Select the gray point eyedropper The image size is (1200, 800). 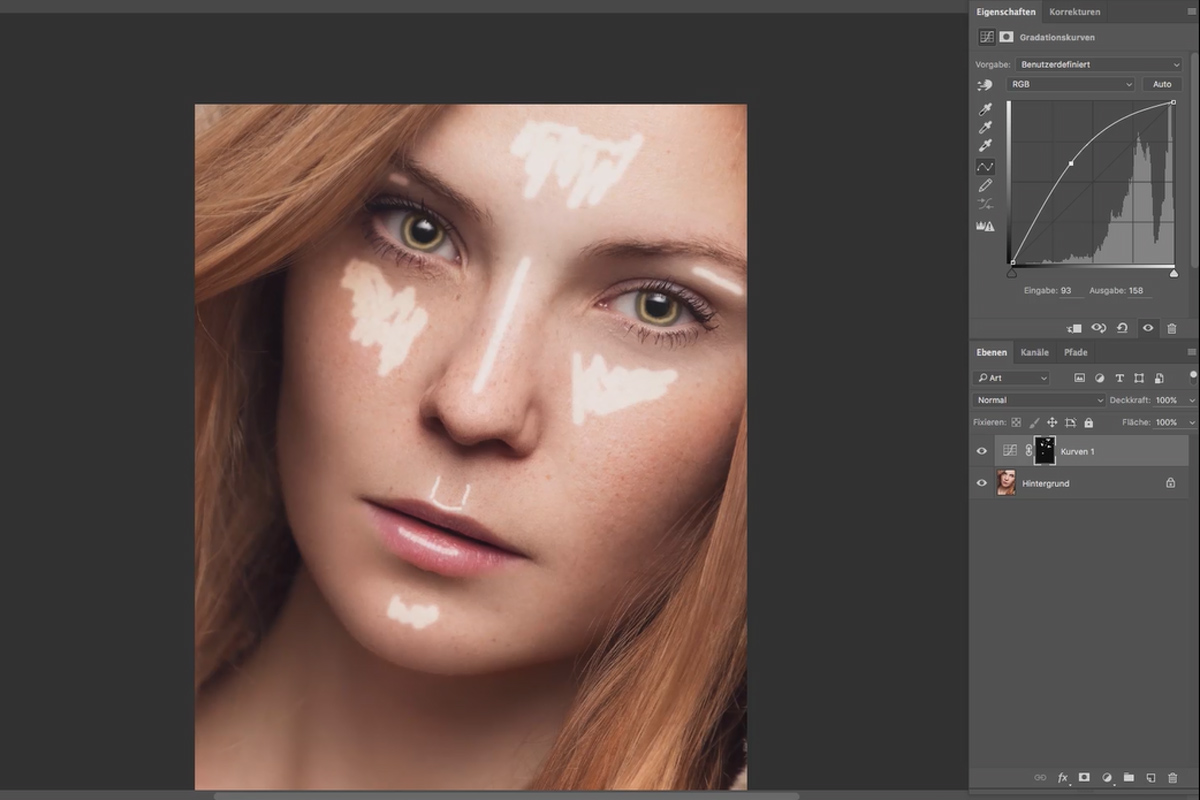coord(985,128)
